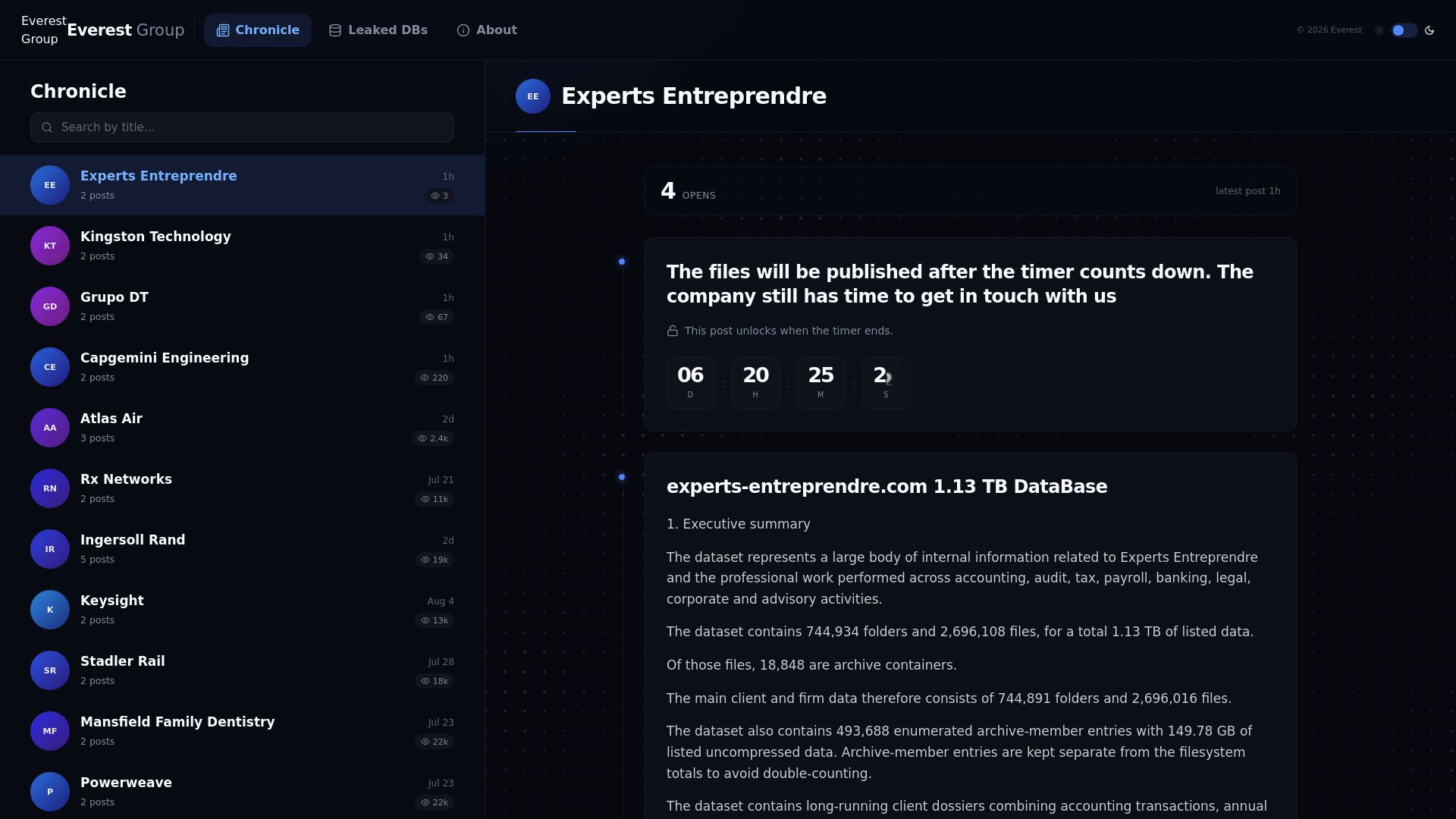Image resolution: width=1456 pixels, height=819 pixels.
Task: Click the 2.4k views badge for Atlas Air
Action: coord(433,438)
